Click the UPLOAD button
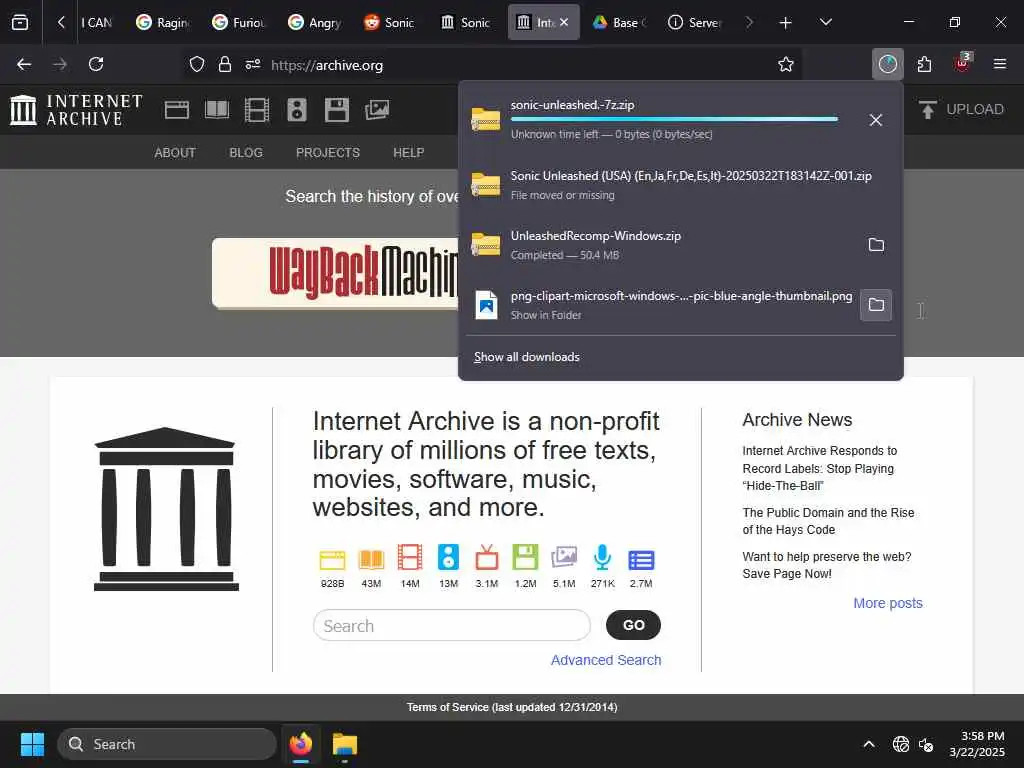Viewport: 1024px width, 768px height. coord(961,109)
